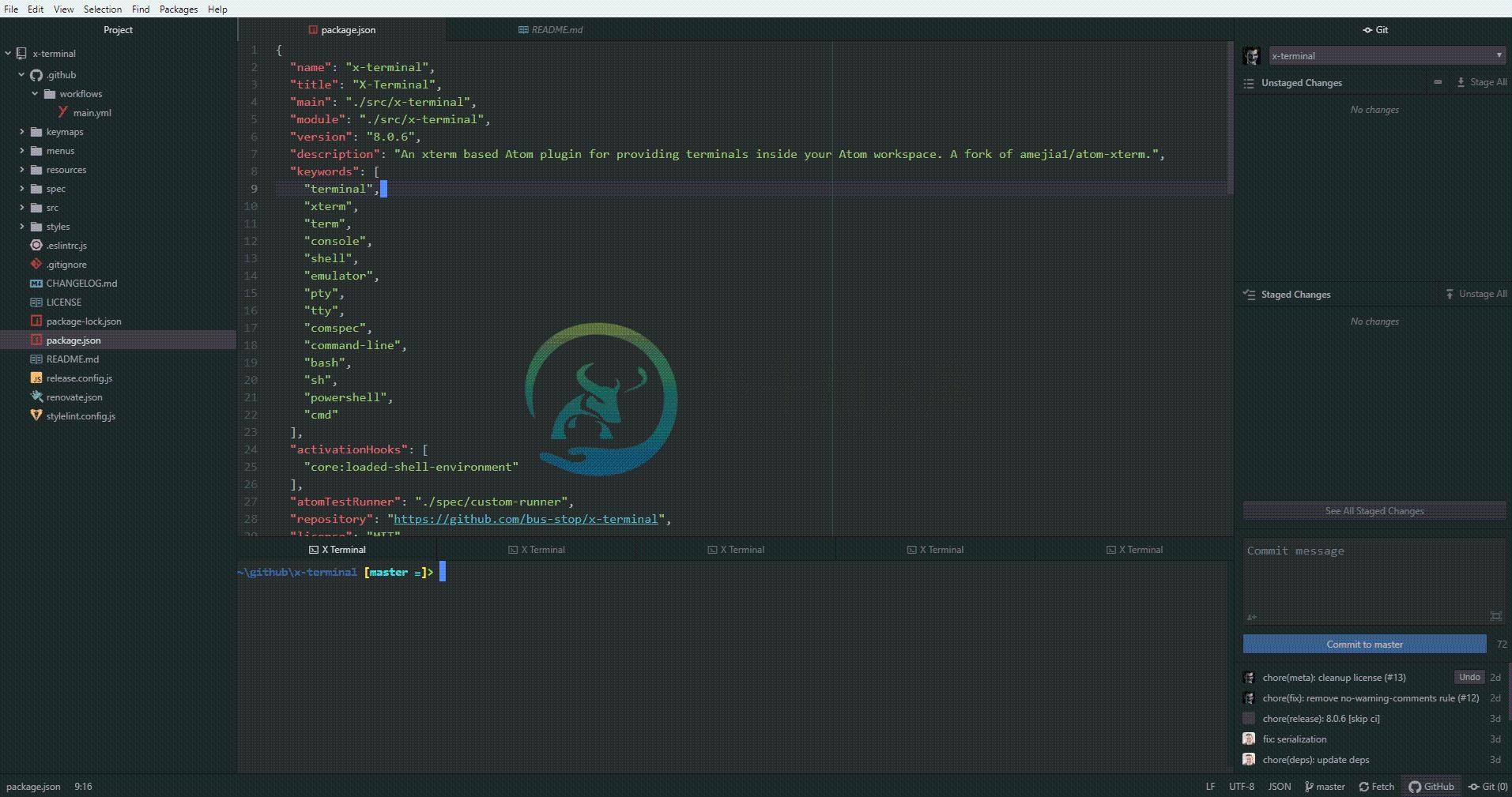1512x797 pixels.
Task: Click the LF line ending indicator
Action: coord(1210,787)
